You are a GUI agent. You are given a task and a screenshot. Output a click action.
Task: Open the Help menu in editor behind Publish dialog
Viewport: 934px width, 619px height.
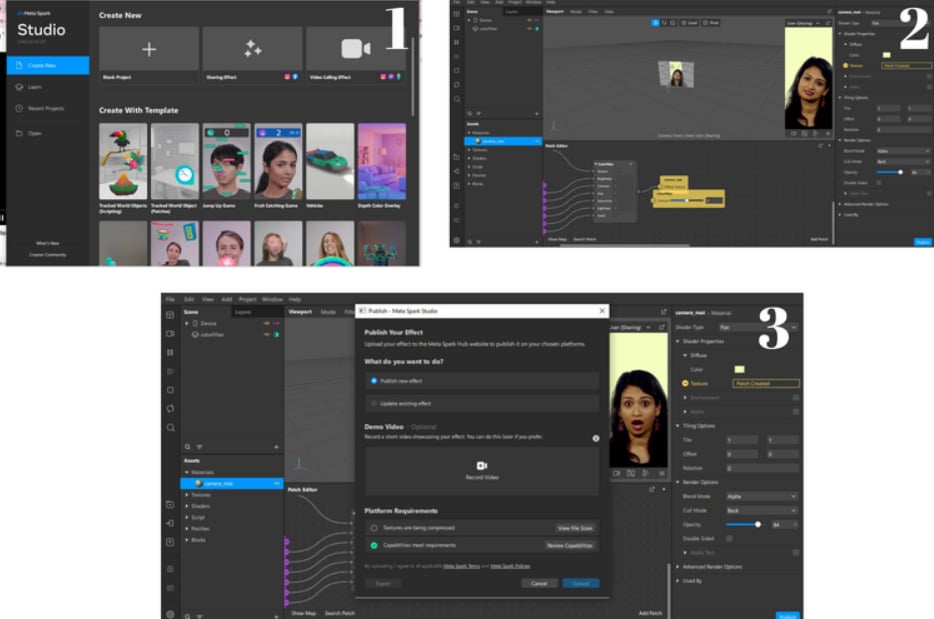[x=295, y=299]
